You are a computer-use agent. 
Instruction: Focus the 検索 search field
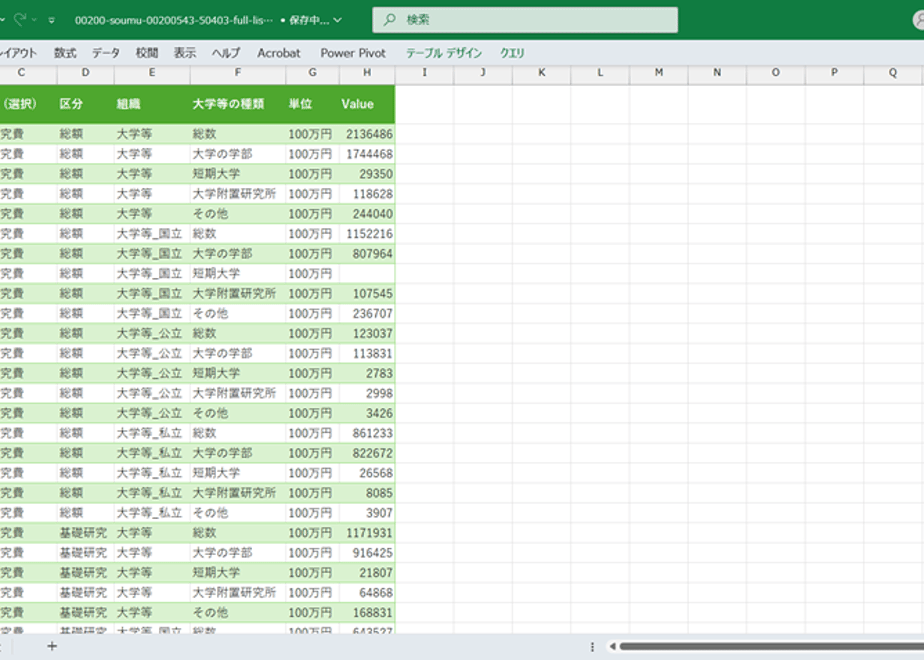pos(524,19)
